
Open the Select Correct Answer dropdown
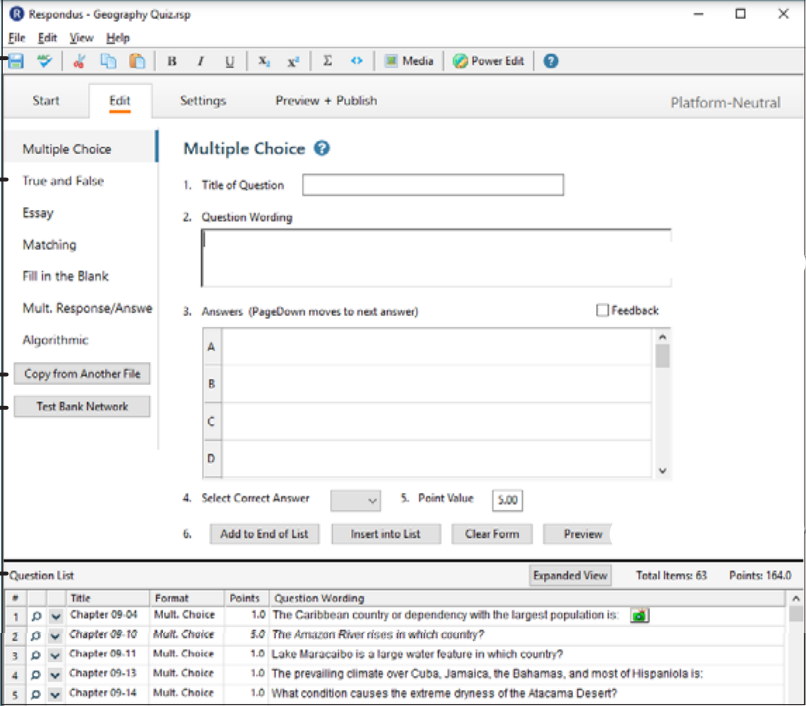[x=356, y=500]
